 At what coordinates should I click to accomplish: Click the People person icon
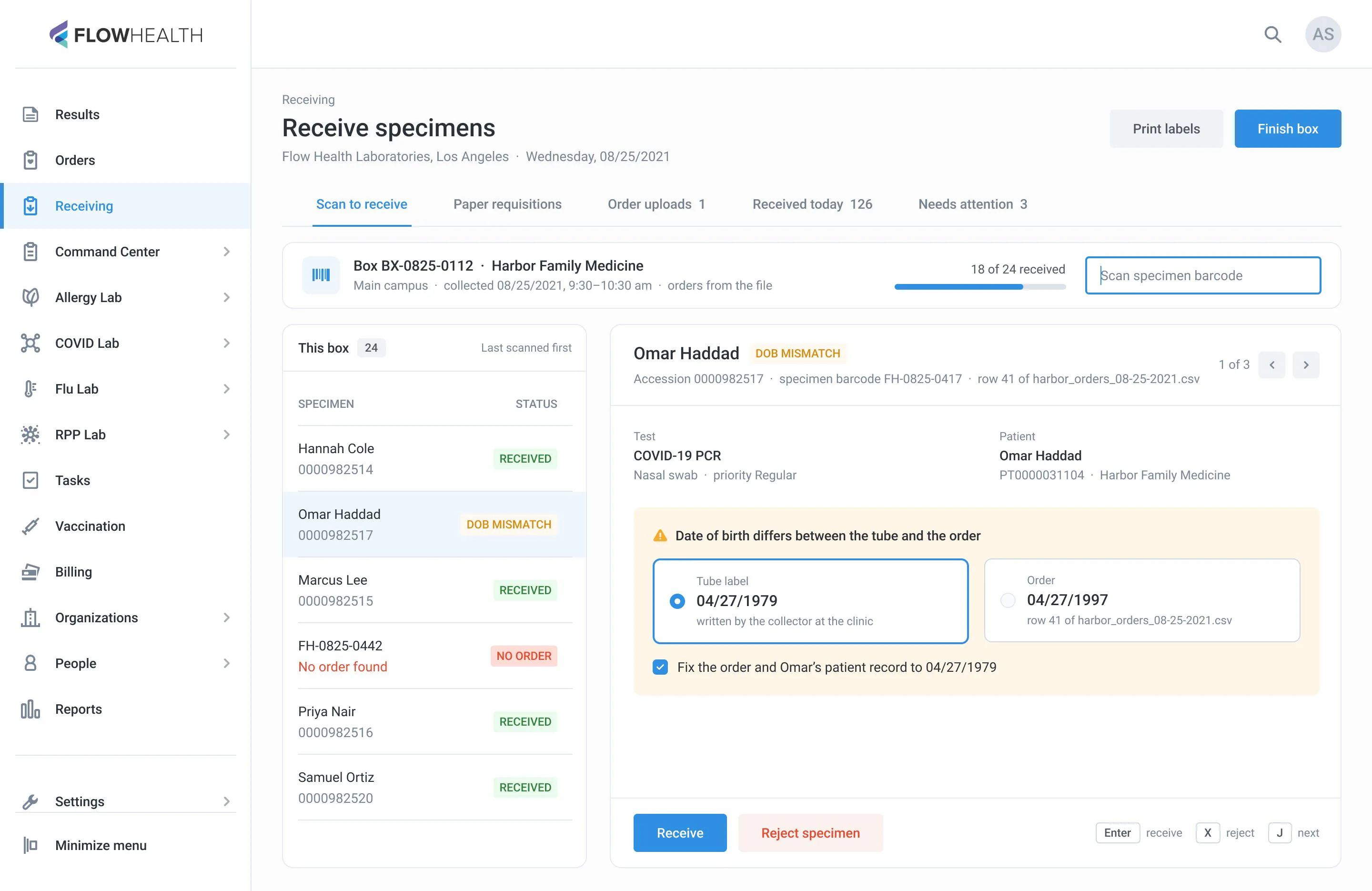coord(30,663)
